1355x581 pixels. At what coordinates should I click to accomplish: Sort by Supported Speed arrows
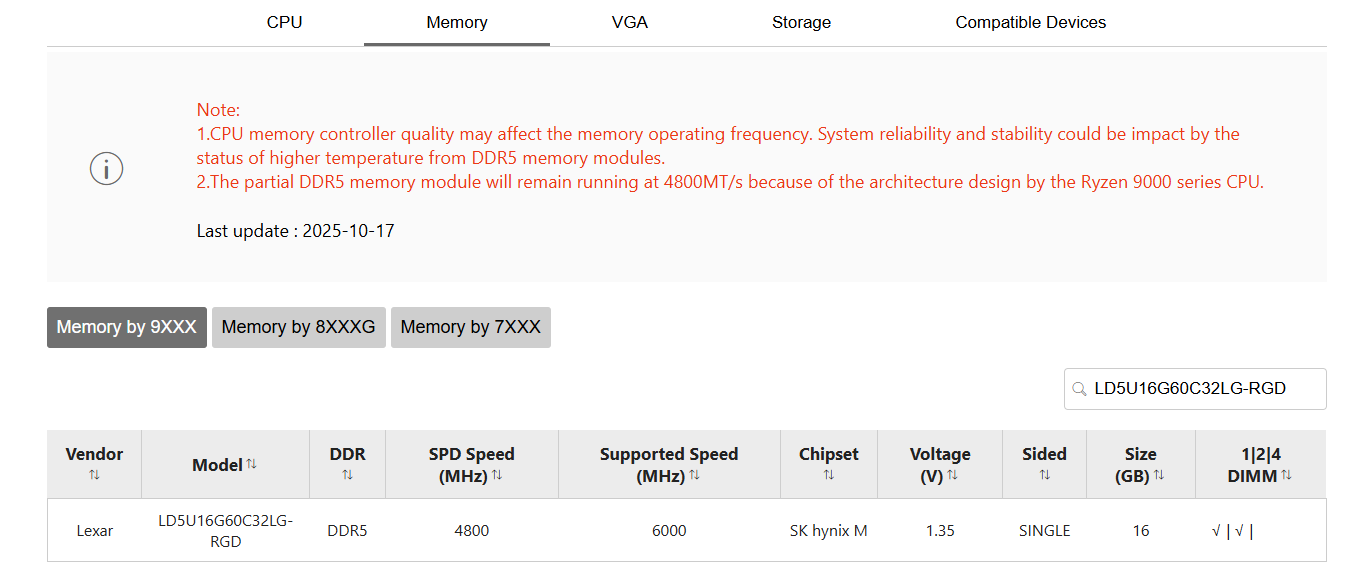click(694, 475)
